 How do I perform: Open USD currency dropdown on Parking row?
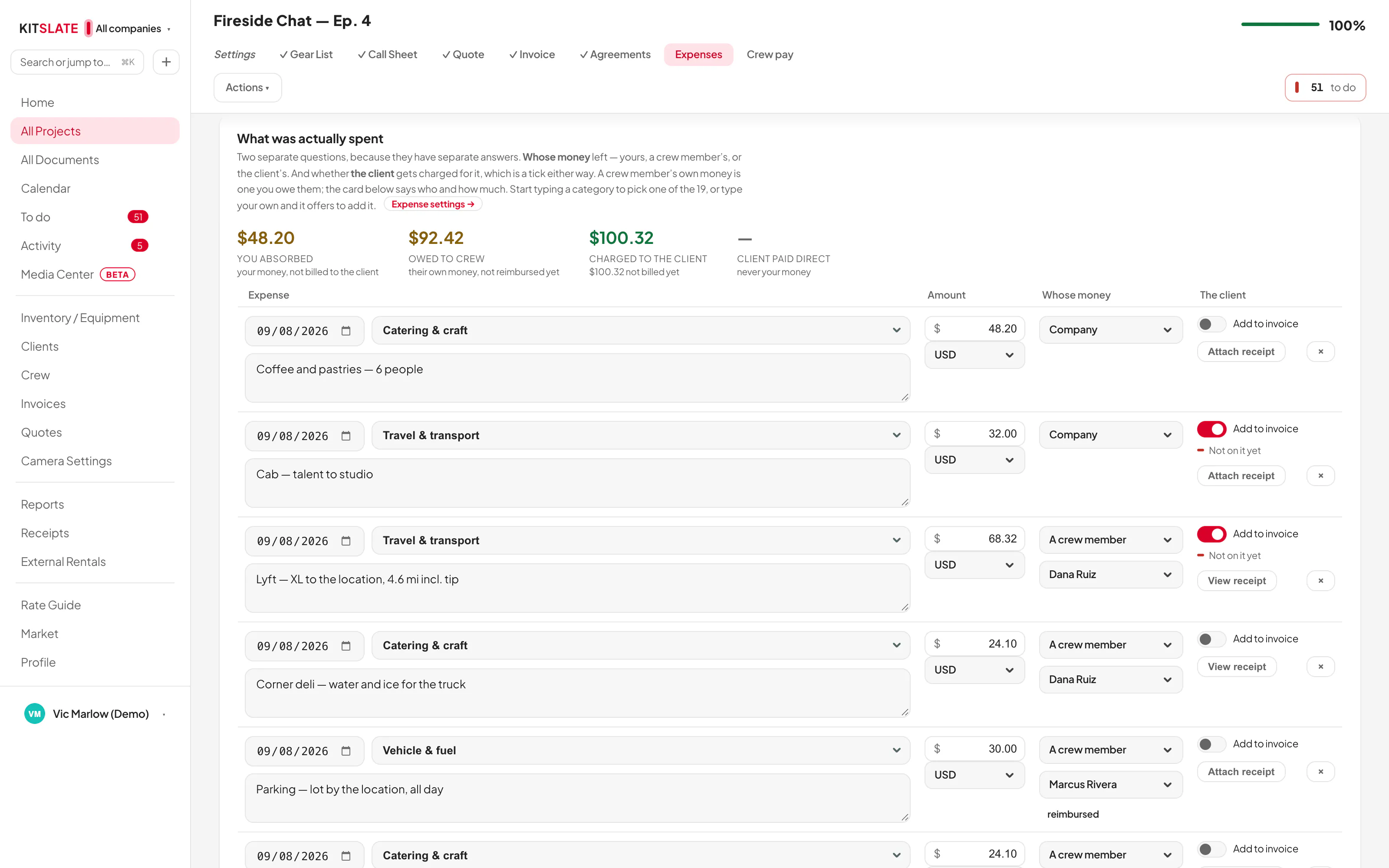click(x=974, y=774)
